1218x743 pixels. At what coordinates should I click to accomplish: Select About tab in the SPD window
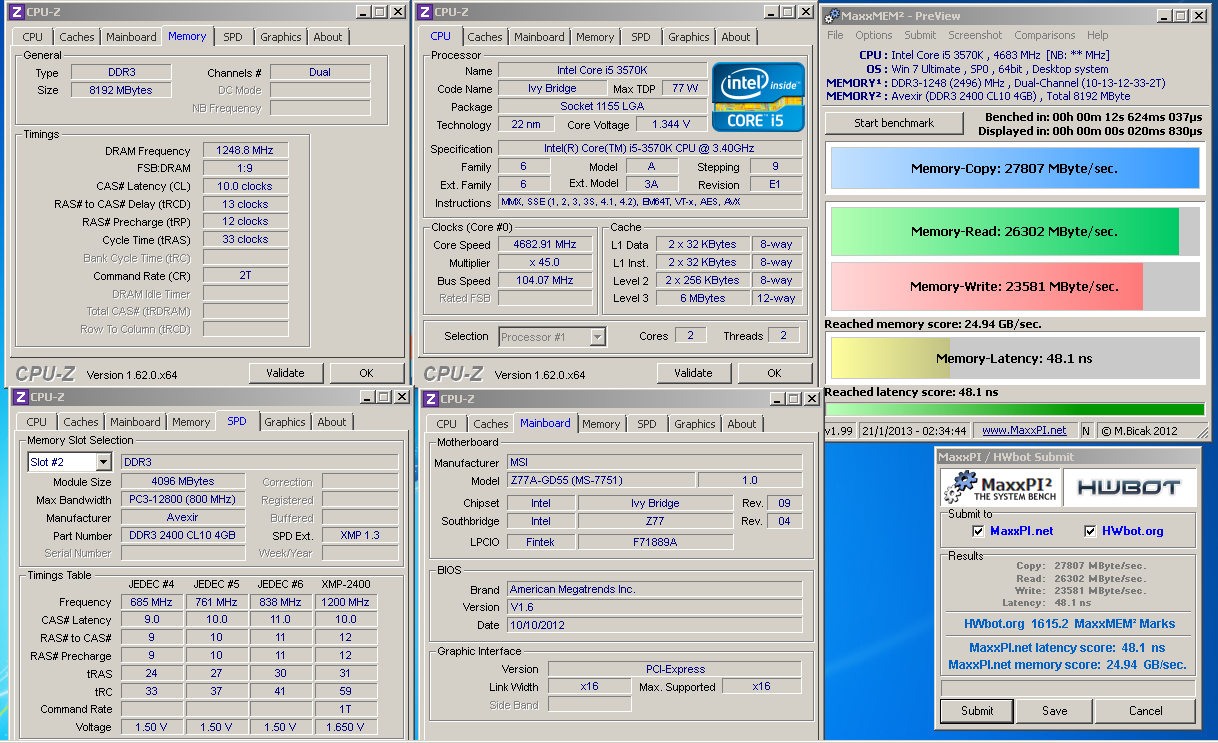click(332, 422)
